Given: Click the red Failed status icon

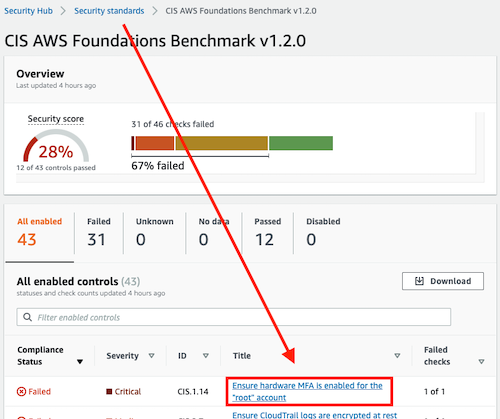Looking at the screenshot, I should coord(21,392).
